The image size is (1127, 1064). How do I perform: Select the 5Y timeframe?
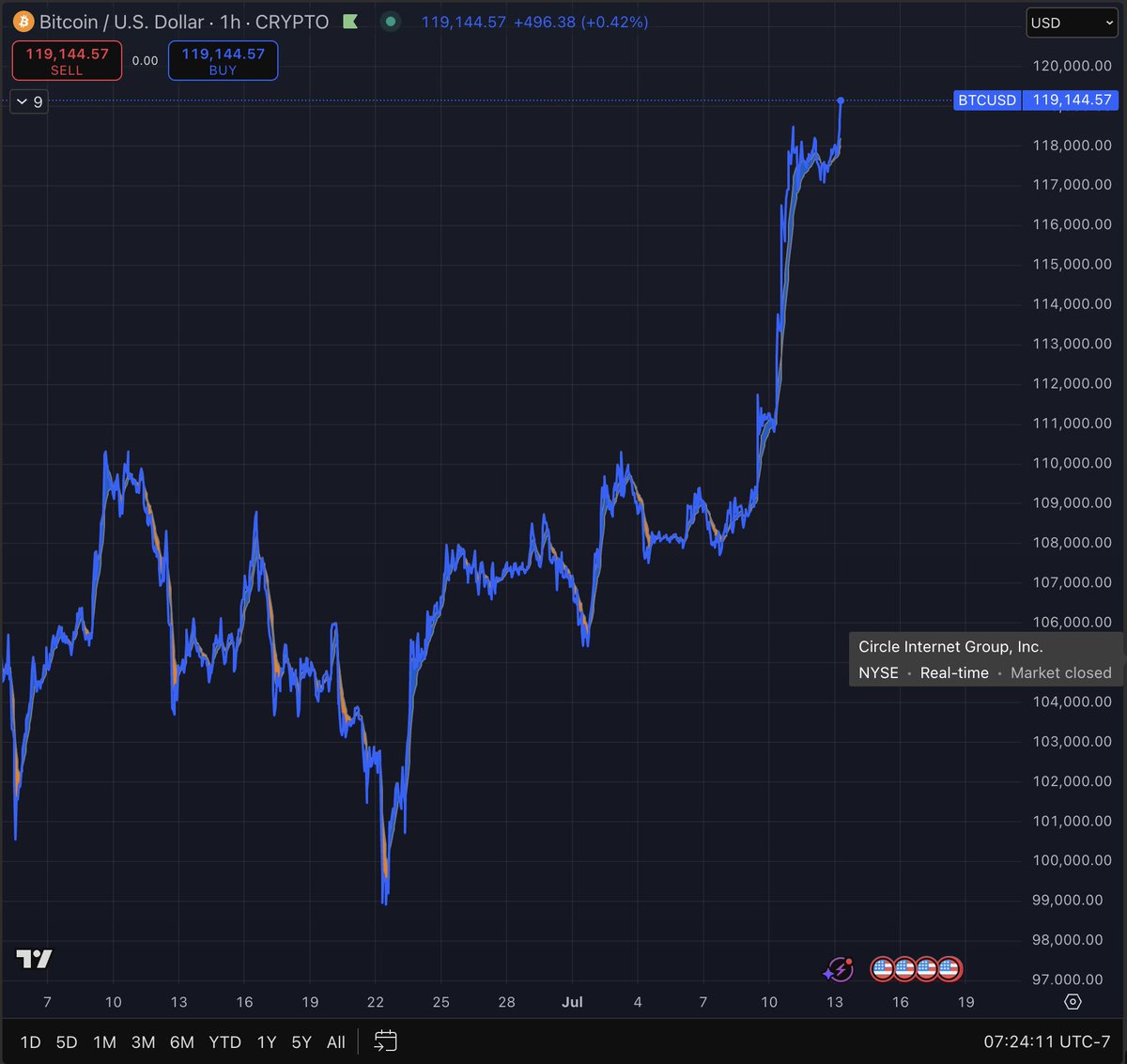(301, 1042)
